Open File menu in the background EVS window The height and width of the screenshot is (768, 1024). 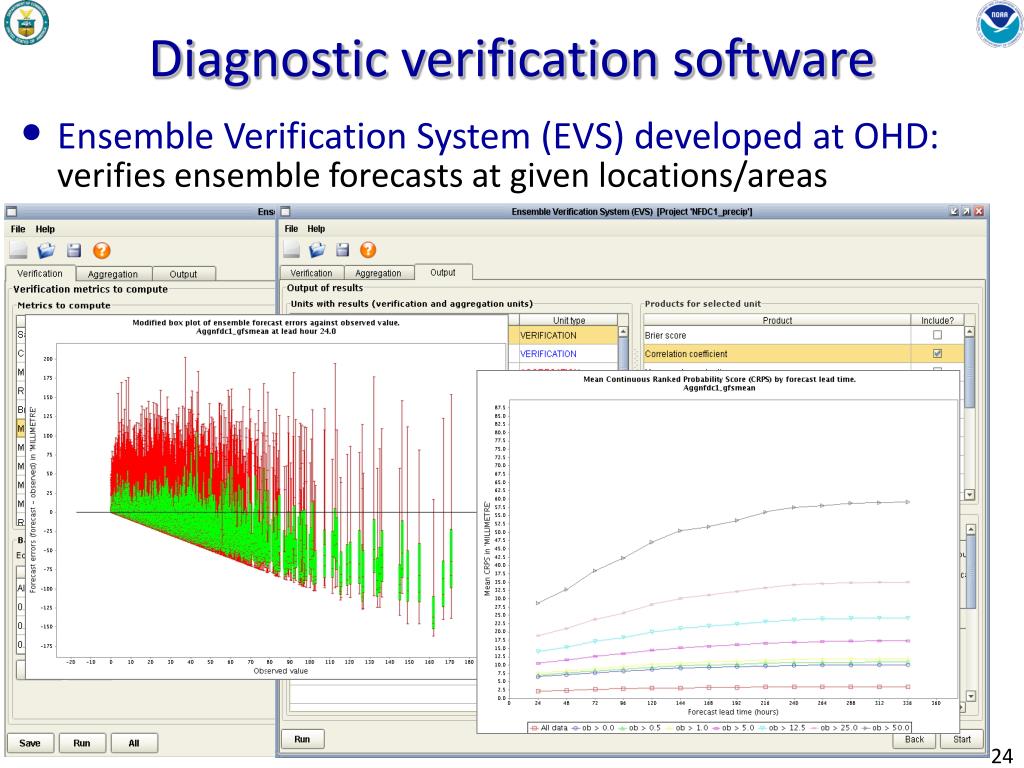point(18,229)
